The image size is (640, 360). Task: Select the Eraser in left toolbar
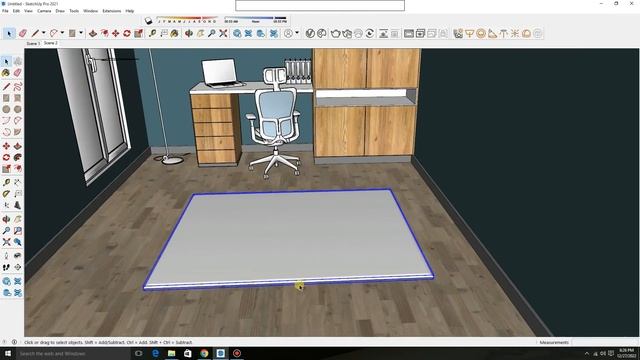point(18,73)
